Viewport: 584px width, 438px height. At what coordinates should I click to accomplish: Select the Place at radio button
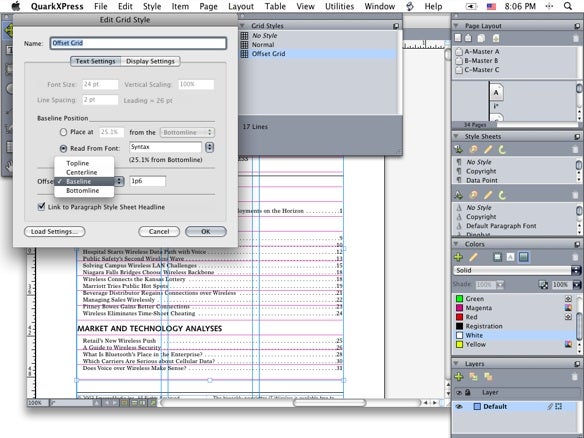(x=63, y=132)
